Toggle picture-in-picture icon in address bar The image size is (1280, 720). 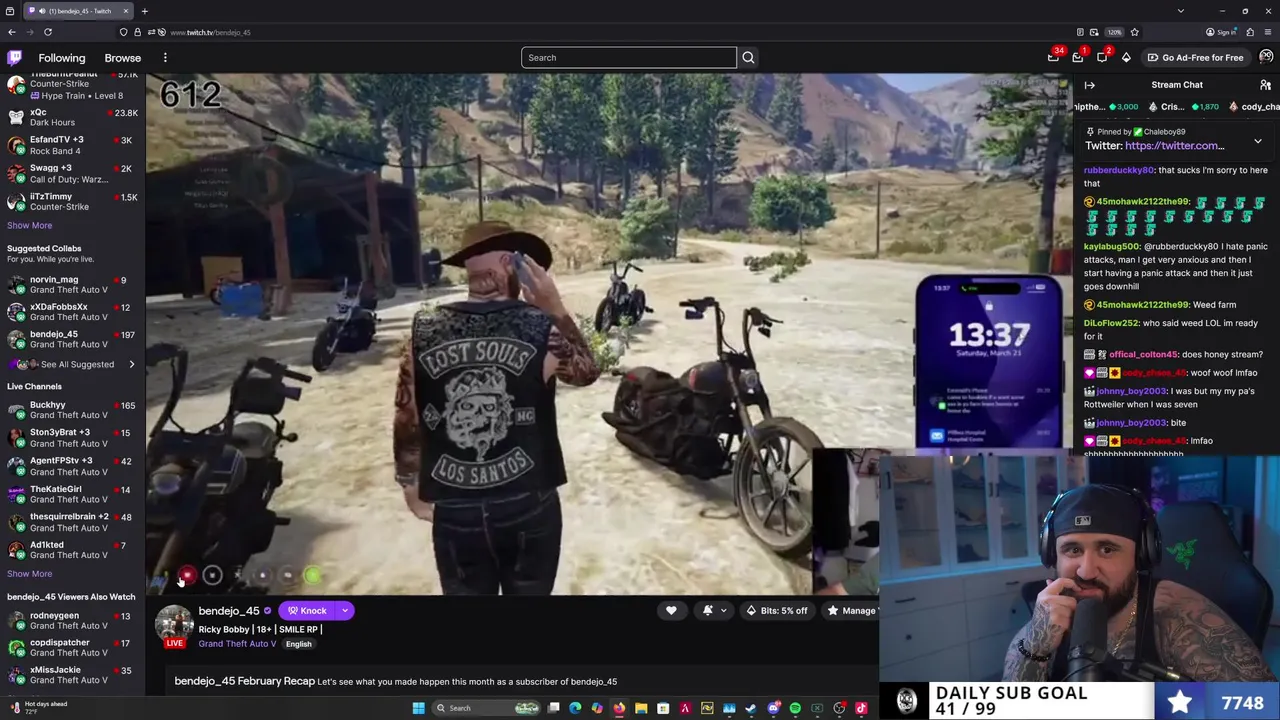(x=1094, y=32)
